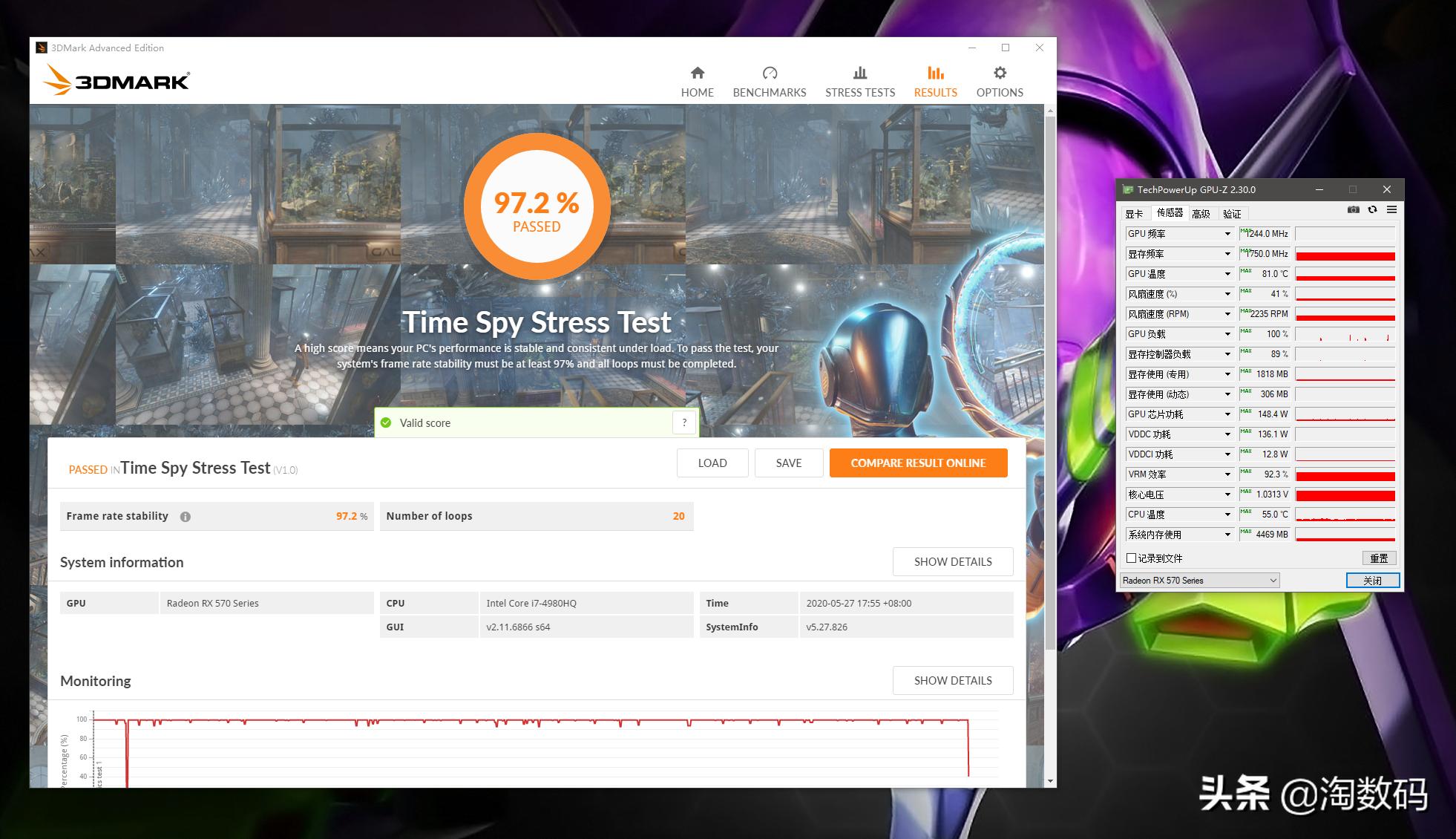
Task: Switch to the 高级 tab in GPU-Z
Action: pos(1201,214)
